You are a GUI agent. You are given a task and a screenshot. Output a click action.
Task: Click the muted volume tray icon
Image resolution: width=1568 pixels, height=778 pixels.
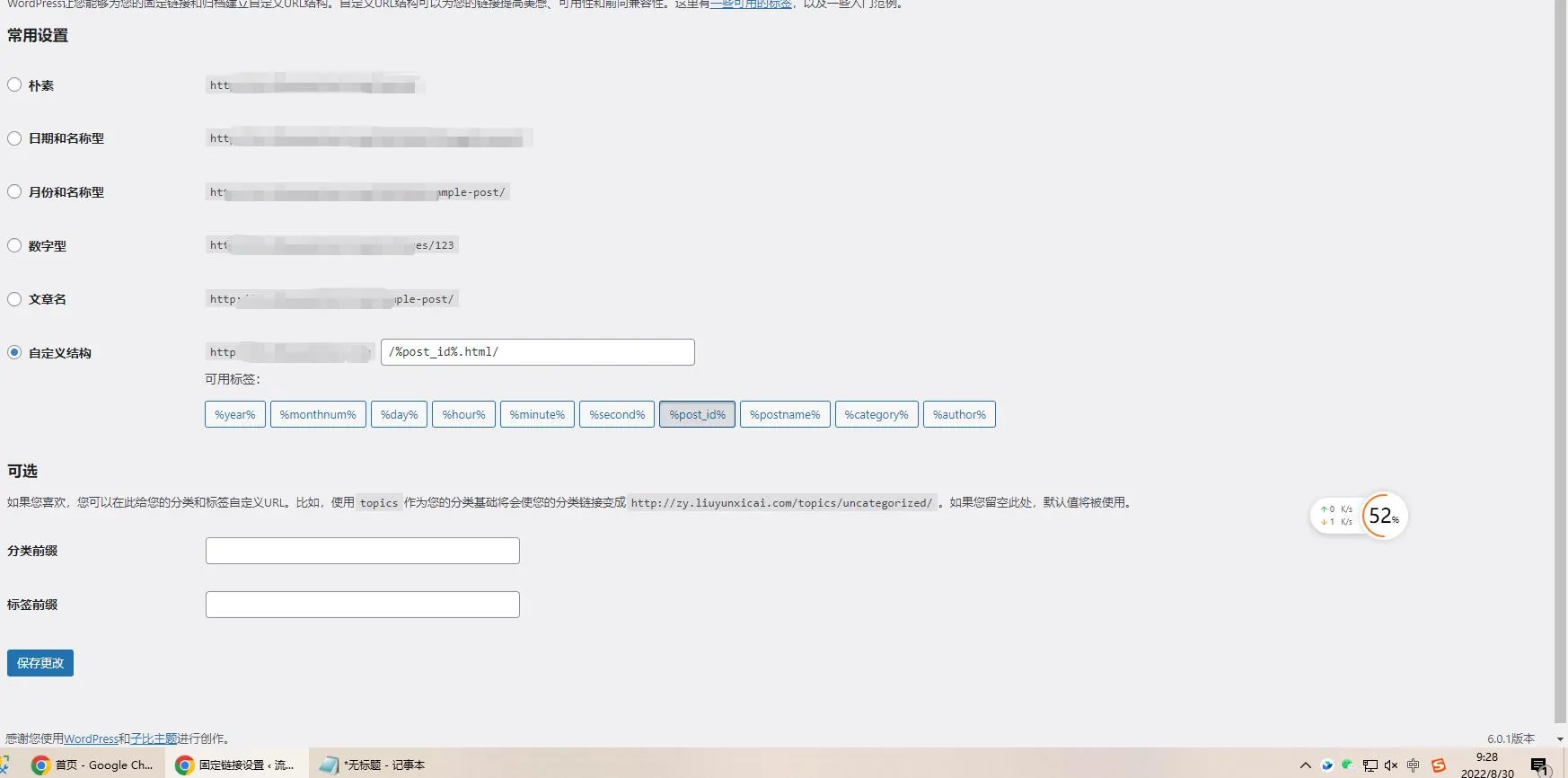click(x=1391, y=765)
